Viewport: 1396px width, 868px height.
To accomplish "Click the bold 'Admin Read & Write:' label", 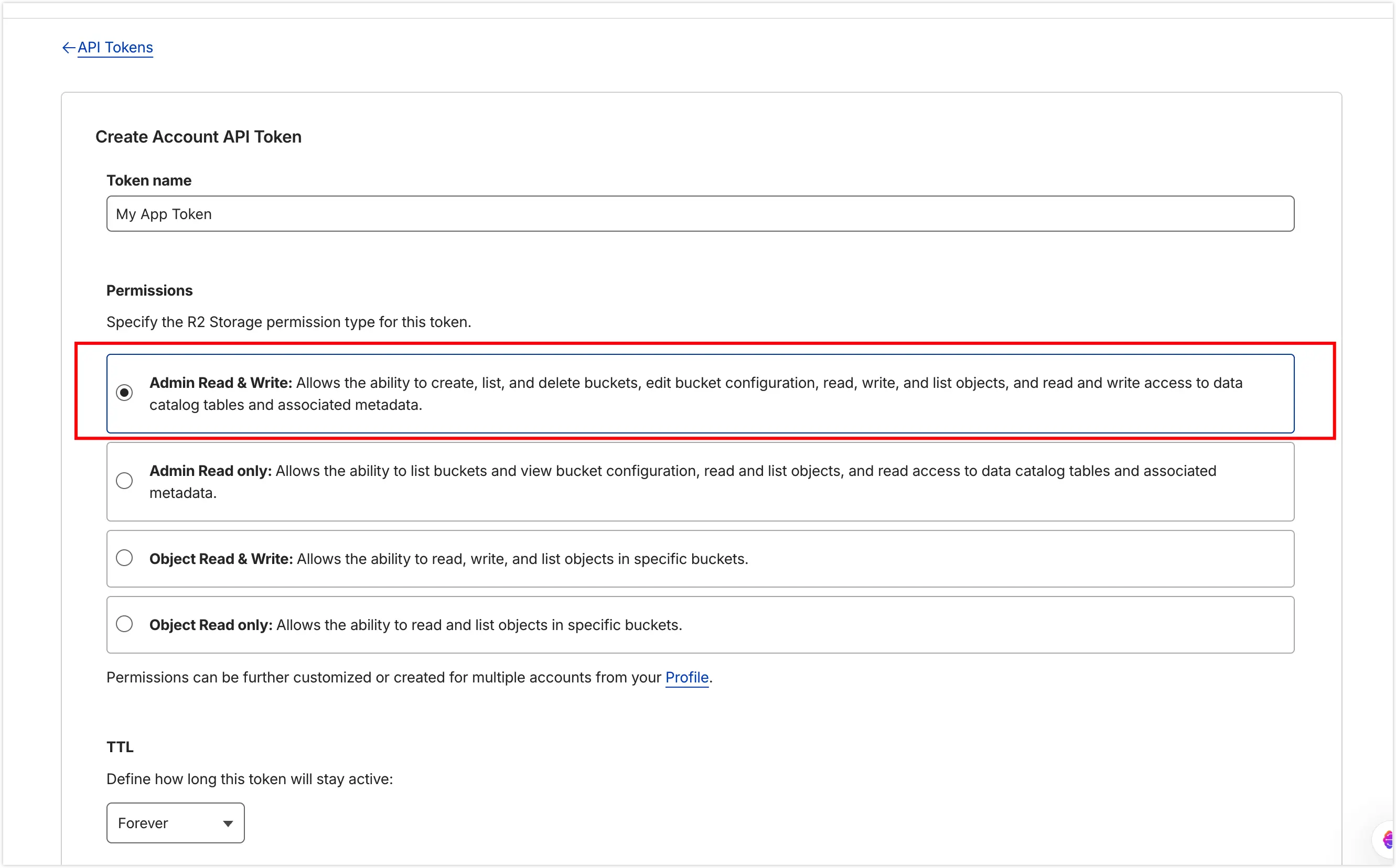I will click(x=220, y=383).
